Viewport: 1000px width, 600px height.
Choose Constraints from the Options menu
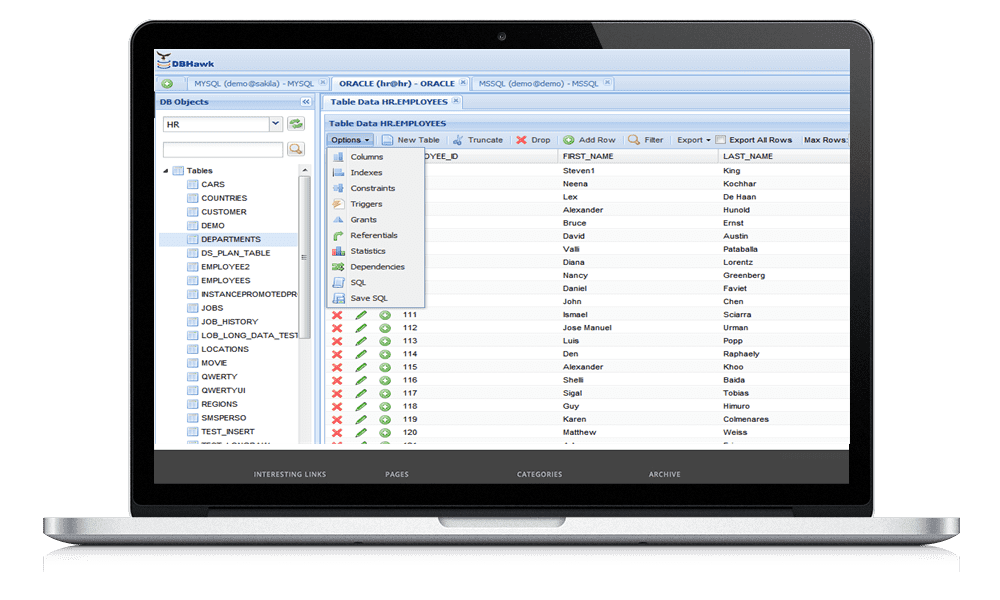coord(372,188)
